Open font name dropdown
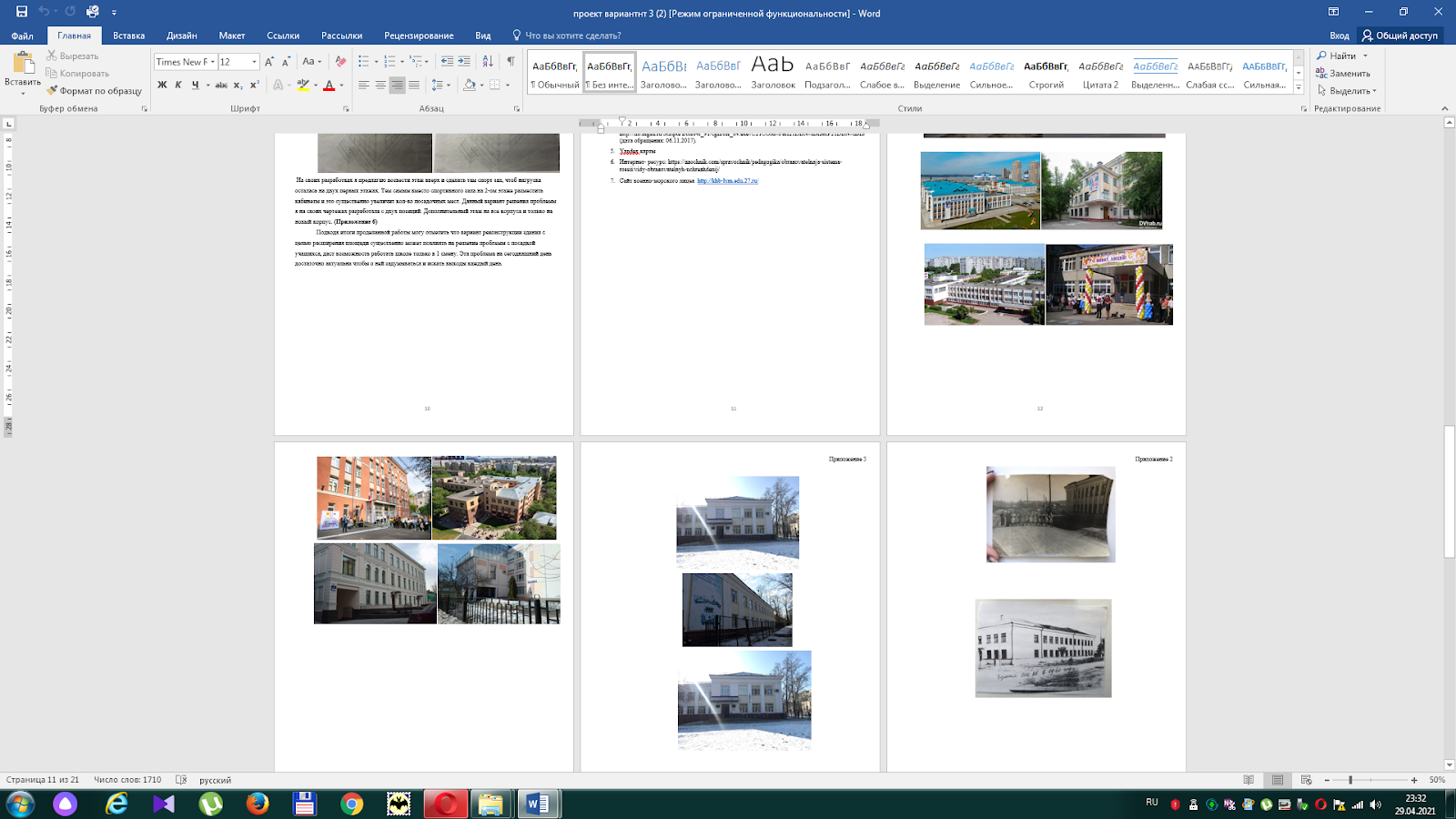This screenshot has height=819, width=1456. click(213, 62)
